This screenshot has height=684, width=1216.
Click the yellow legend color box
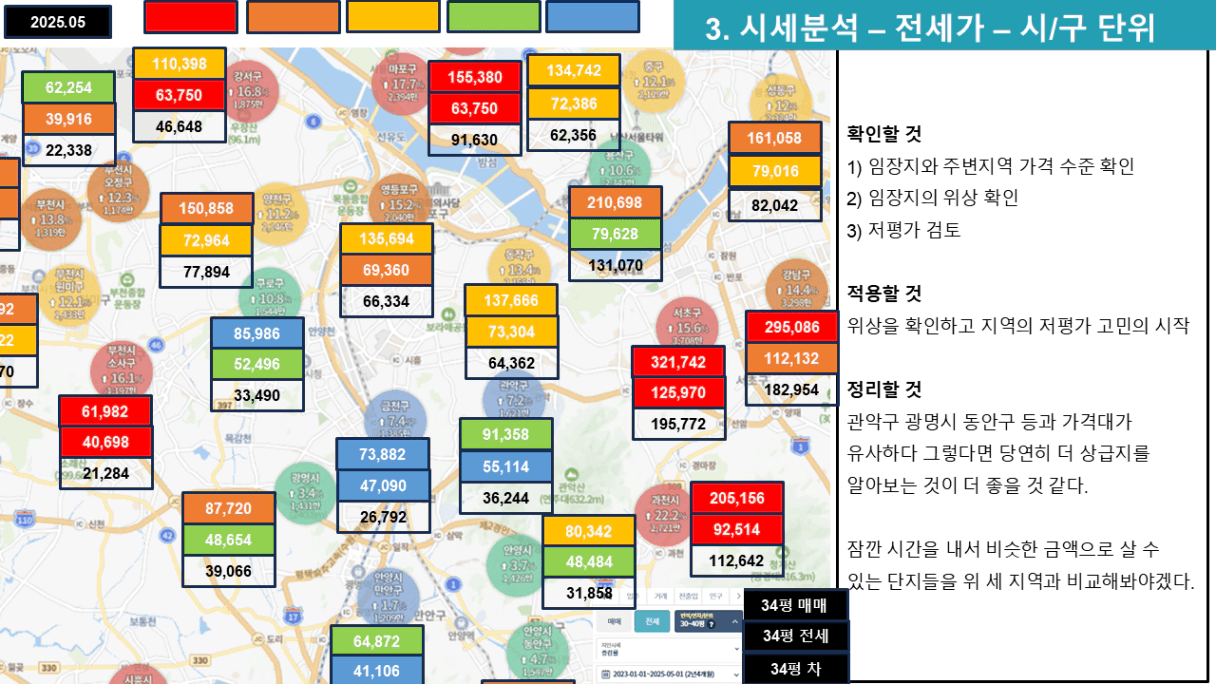393,16
